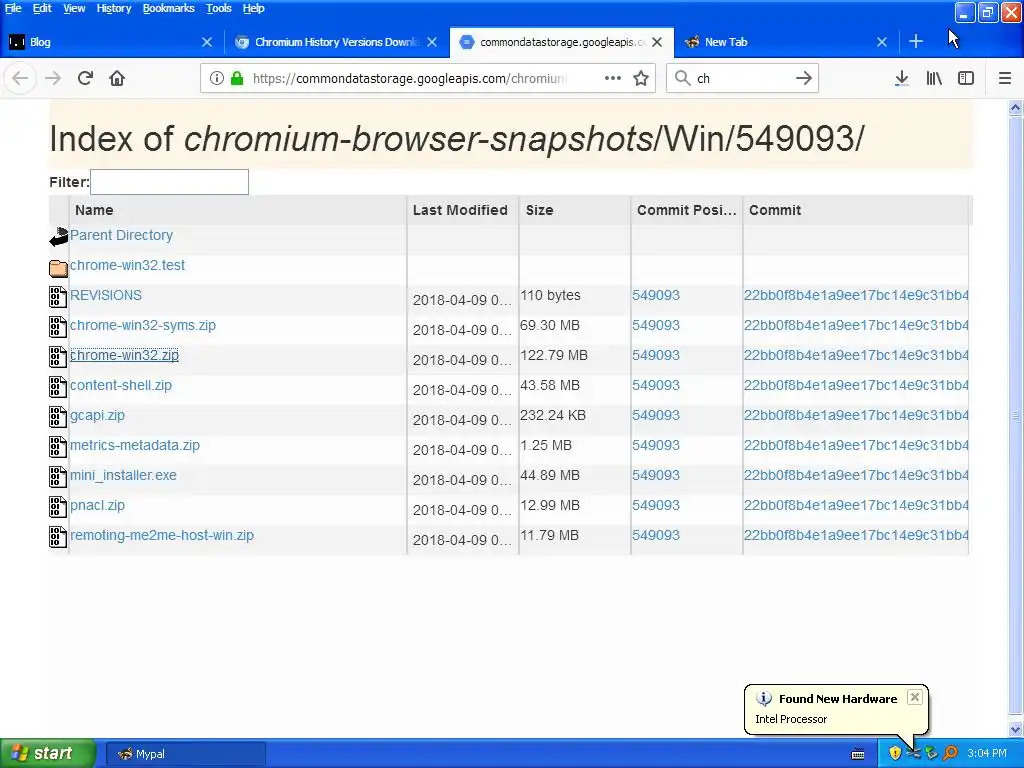The image size is (1024, 768).
Task: Download mini_installer.exe
Action: pos(123,475)
